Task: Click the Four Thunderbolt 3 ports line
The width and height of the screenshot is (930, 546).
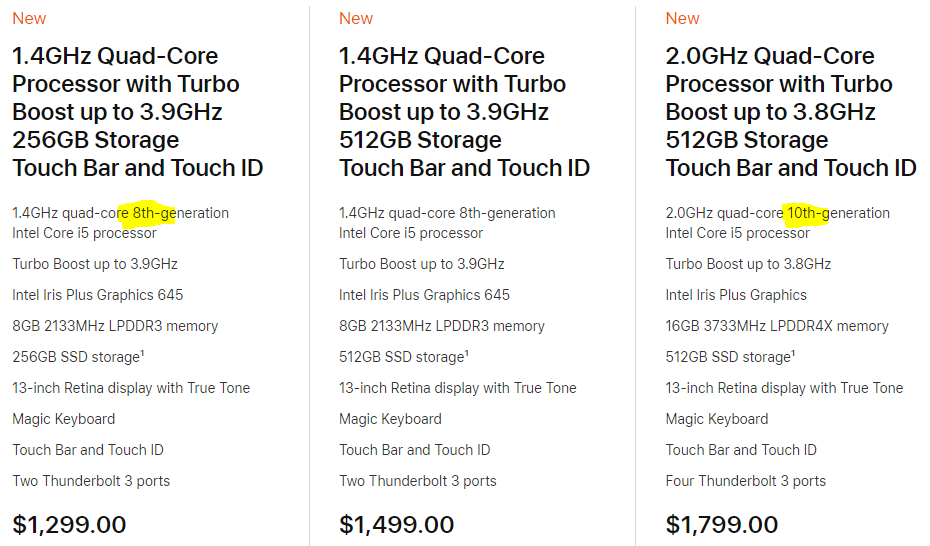Action: [746, 481]
